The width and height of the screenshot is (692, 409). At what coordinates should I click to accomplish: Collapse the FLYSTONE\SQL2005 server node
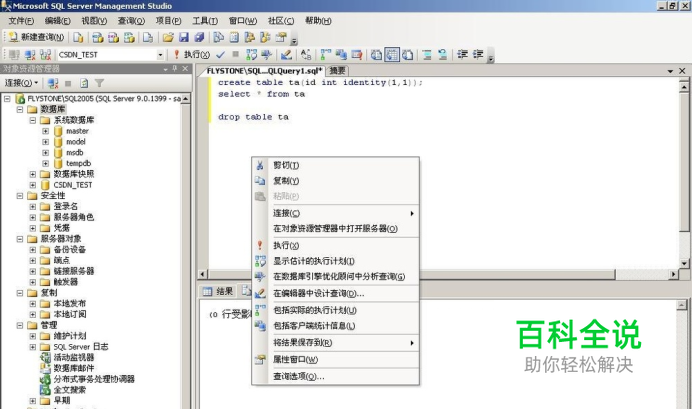(7, 98)
